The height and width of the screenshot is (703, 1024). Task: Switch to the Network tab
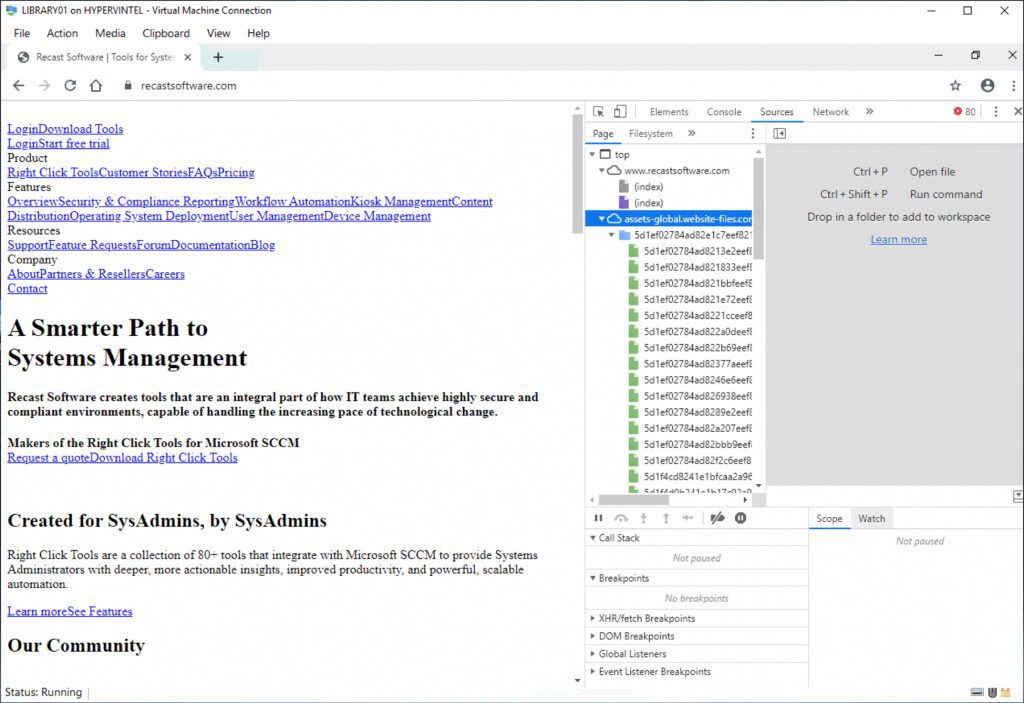coord(830,111)
